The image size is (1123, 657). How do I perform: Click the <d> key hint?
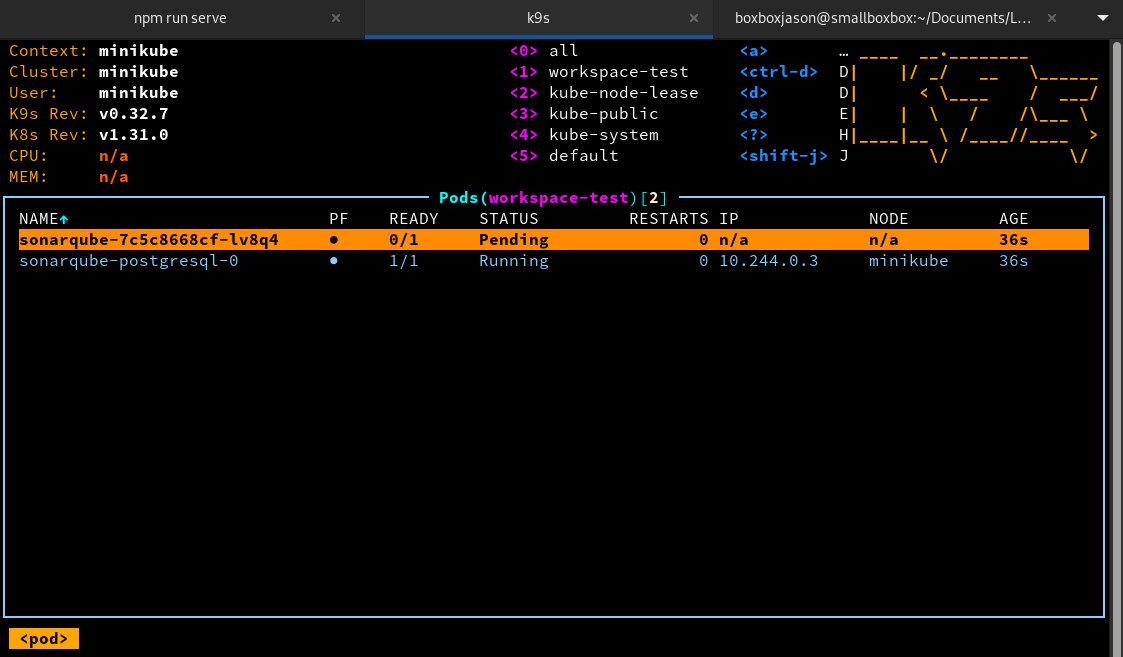coord(753,92)
